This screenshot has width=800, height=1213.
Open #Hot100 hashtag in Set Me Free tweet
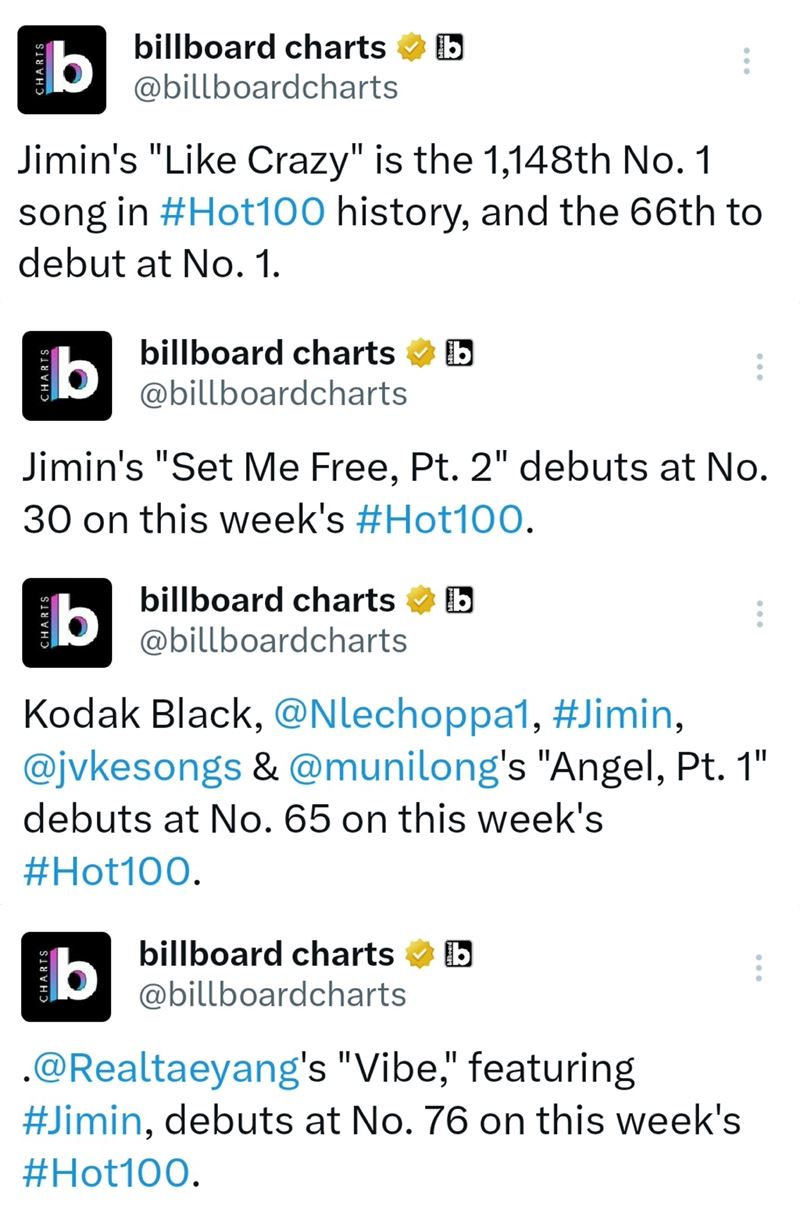click(439, 519)
